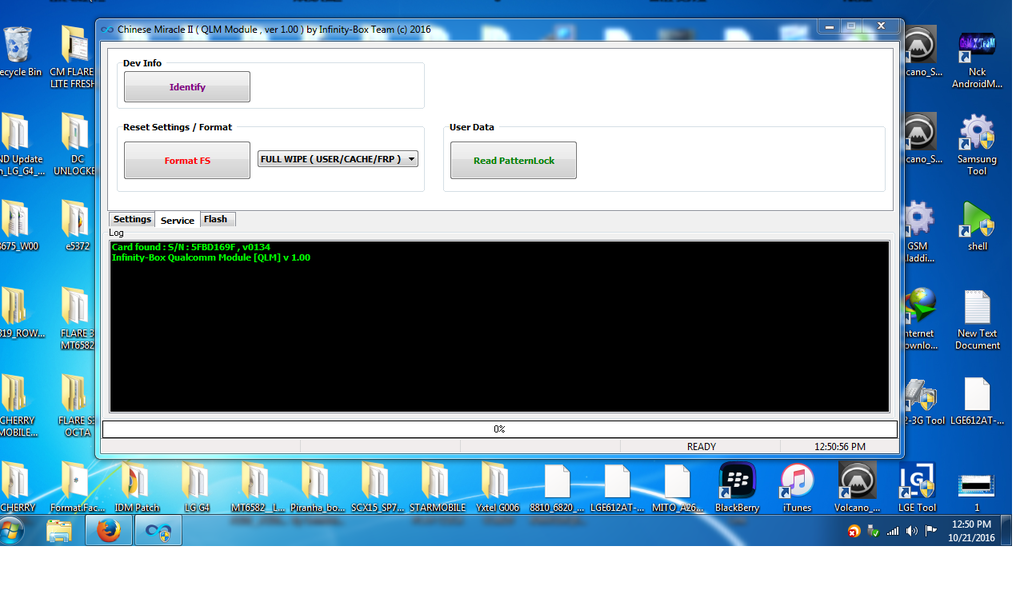The height and width of the screenshot is (614, 1024).
Task: Open the Internet Download Manager shortcut
Action: [921, 319]
